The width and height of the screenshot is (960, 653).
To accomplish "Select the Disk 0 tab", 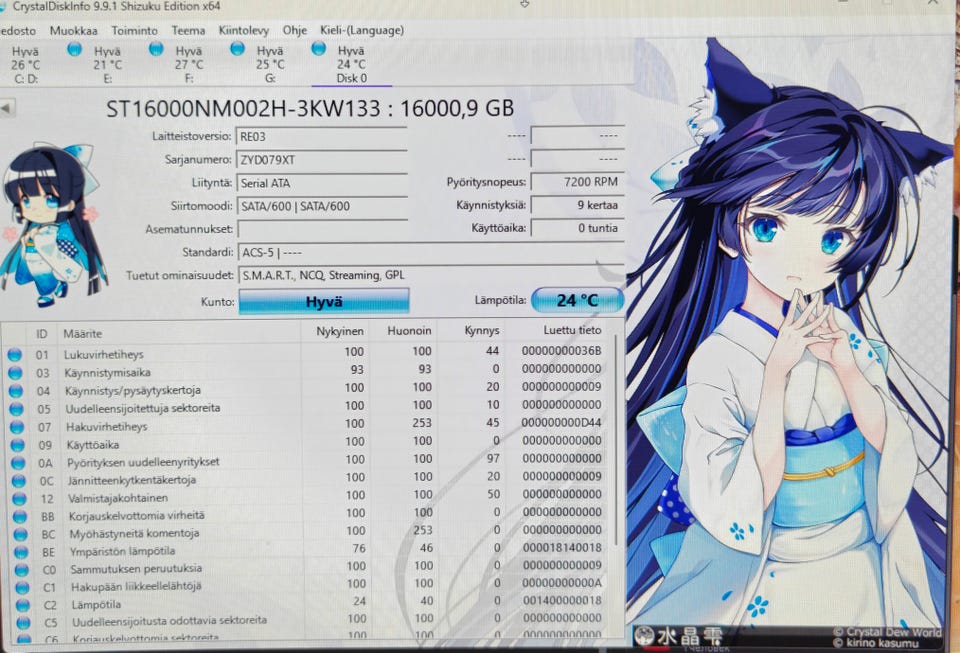I will pos(351,64).
